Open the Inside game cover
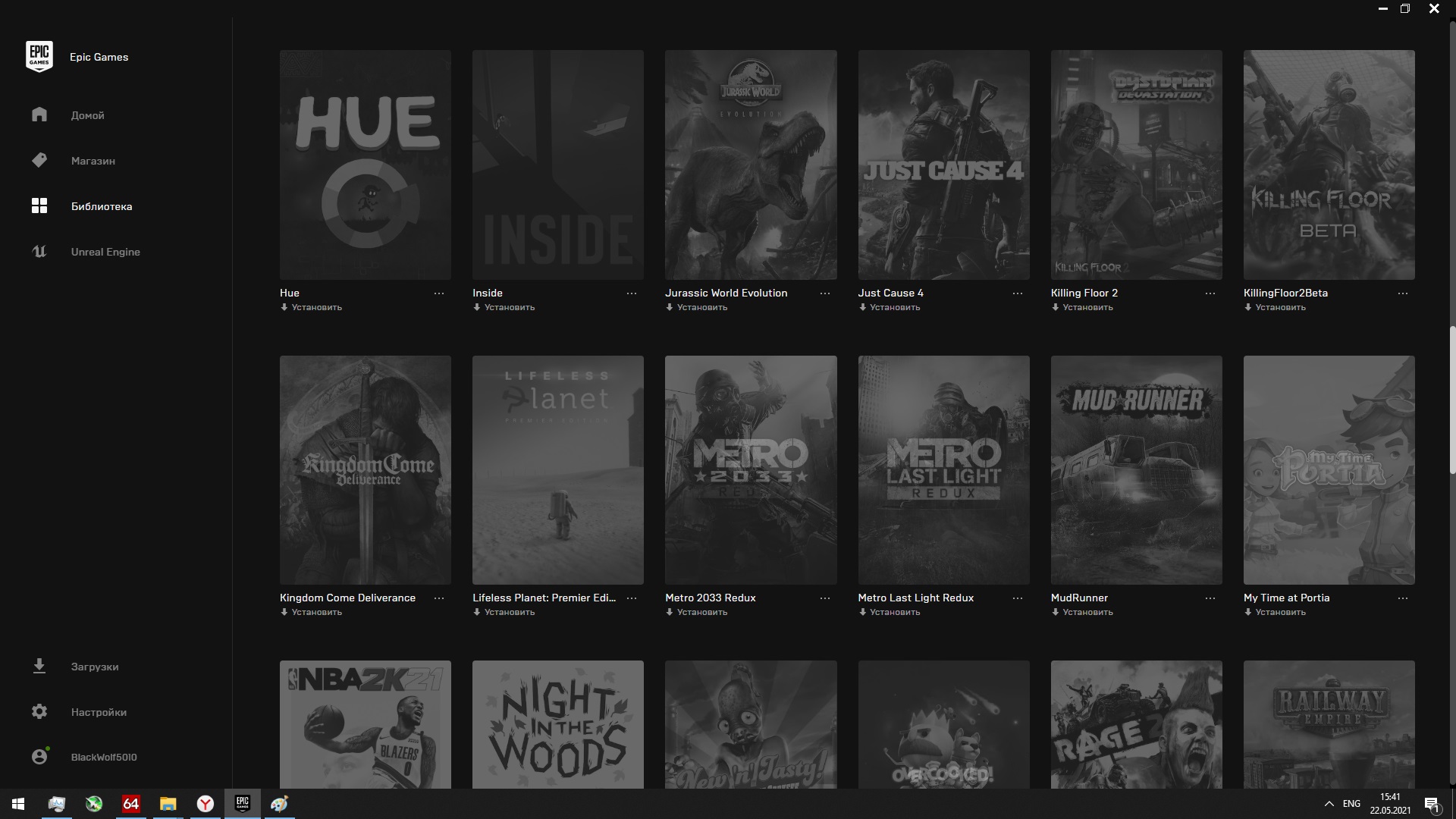 click(x=558, y=165)
